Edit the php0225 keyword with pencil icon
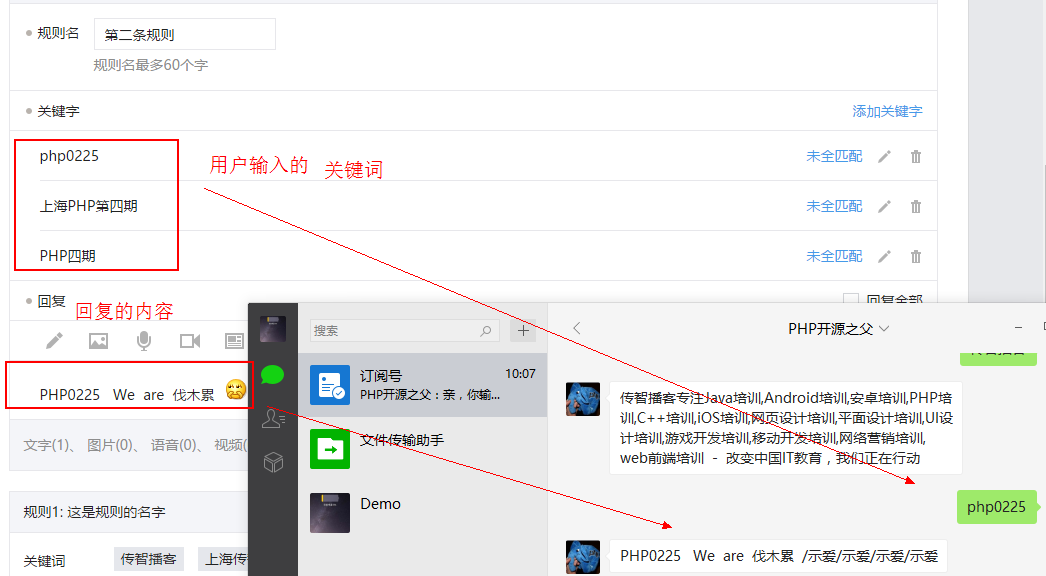This screenshot has width=1046, height=576. (x=884, y=156)
